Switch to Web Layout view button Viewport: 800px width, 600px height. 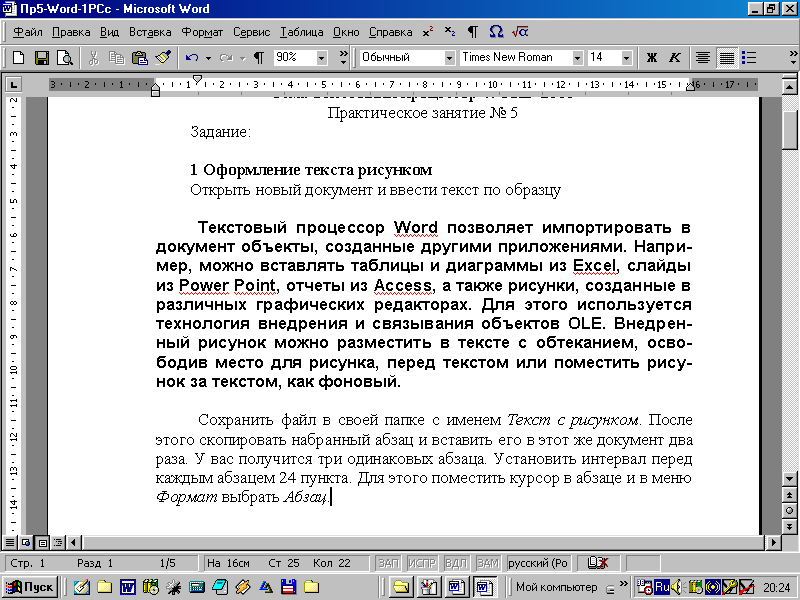26,542
